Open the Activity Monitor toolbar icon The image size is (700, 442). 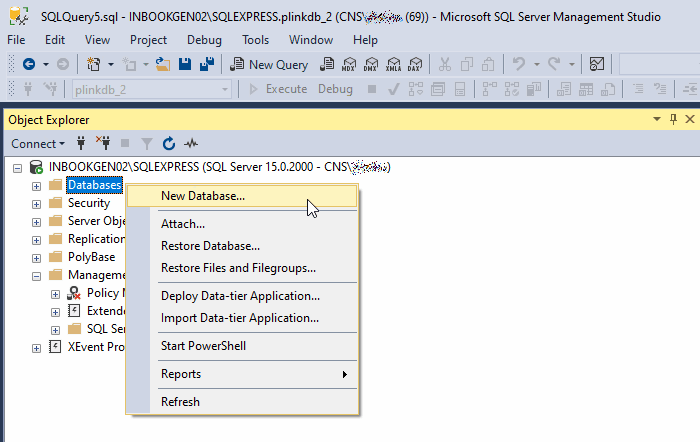click(x=597, y=65)
